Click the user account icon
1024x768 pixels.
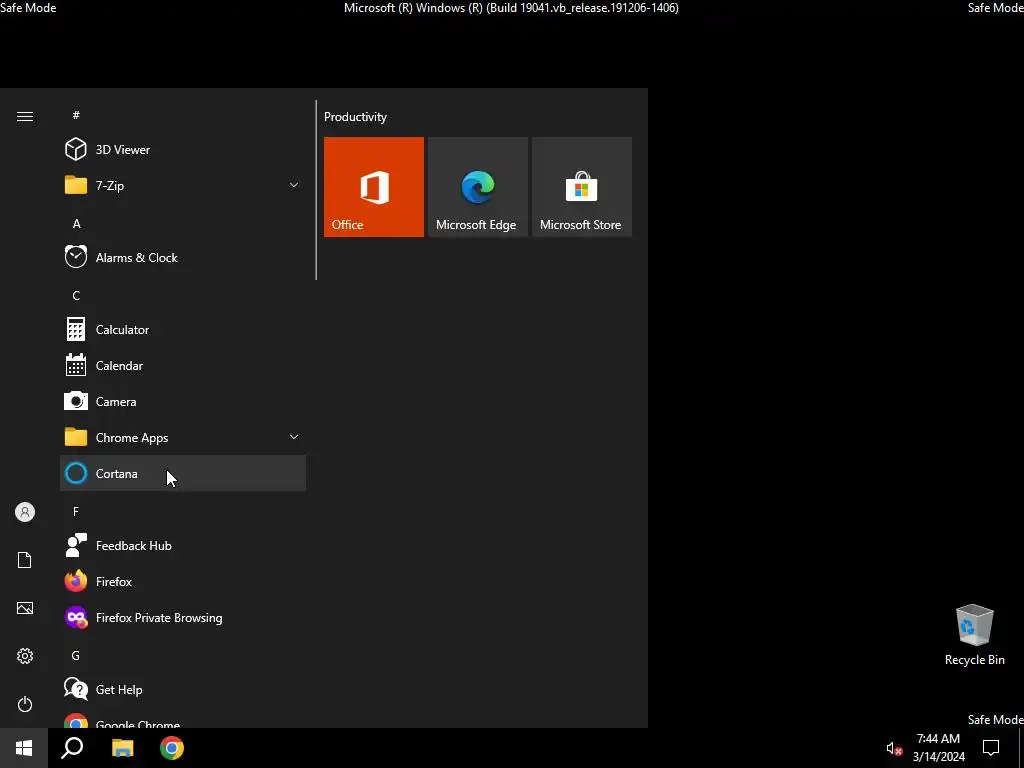pos(25,512)
